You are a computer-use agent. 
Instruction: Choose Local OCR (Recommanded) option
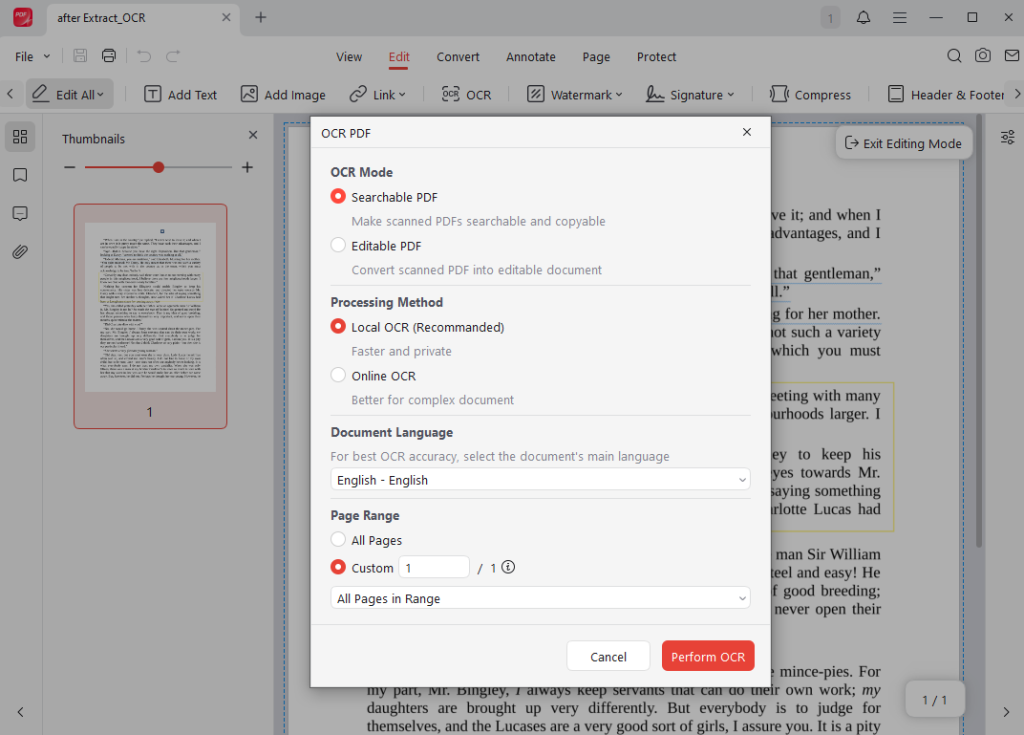338,326
